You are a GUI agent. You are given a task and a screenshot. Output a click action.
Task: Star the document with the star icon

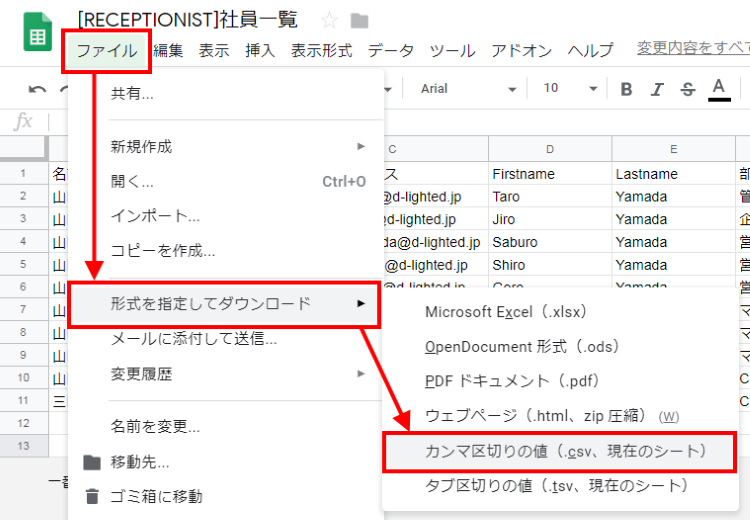click(329, 21)
